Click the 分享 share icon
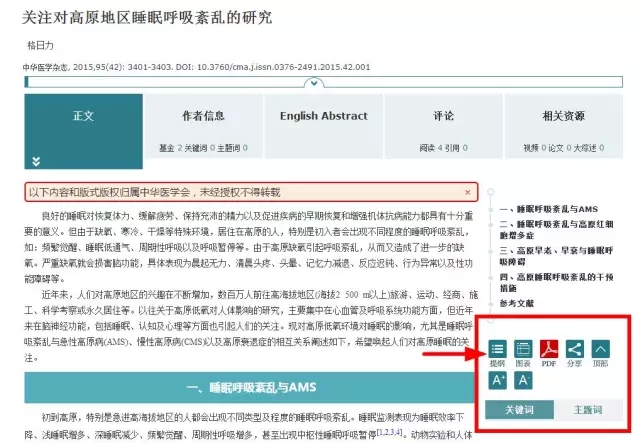Image resolution: width=640 pixels, height=443 pixels. (575, 349)
